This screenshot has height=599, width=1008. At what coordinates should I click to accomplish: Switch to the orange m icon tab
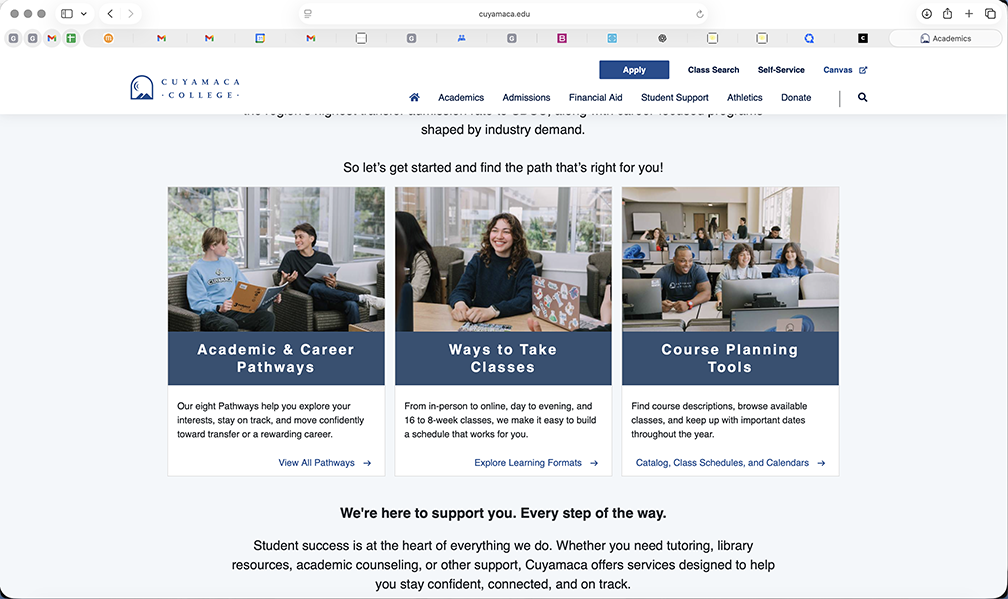[x=108, y=39]
